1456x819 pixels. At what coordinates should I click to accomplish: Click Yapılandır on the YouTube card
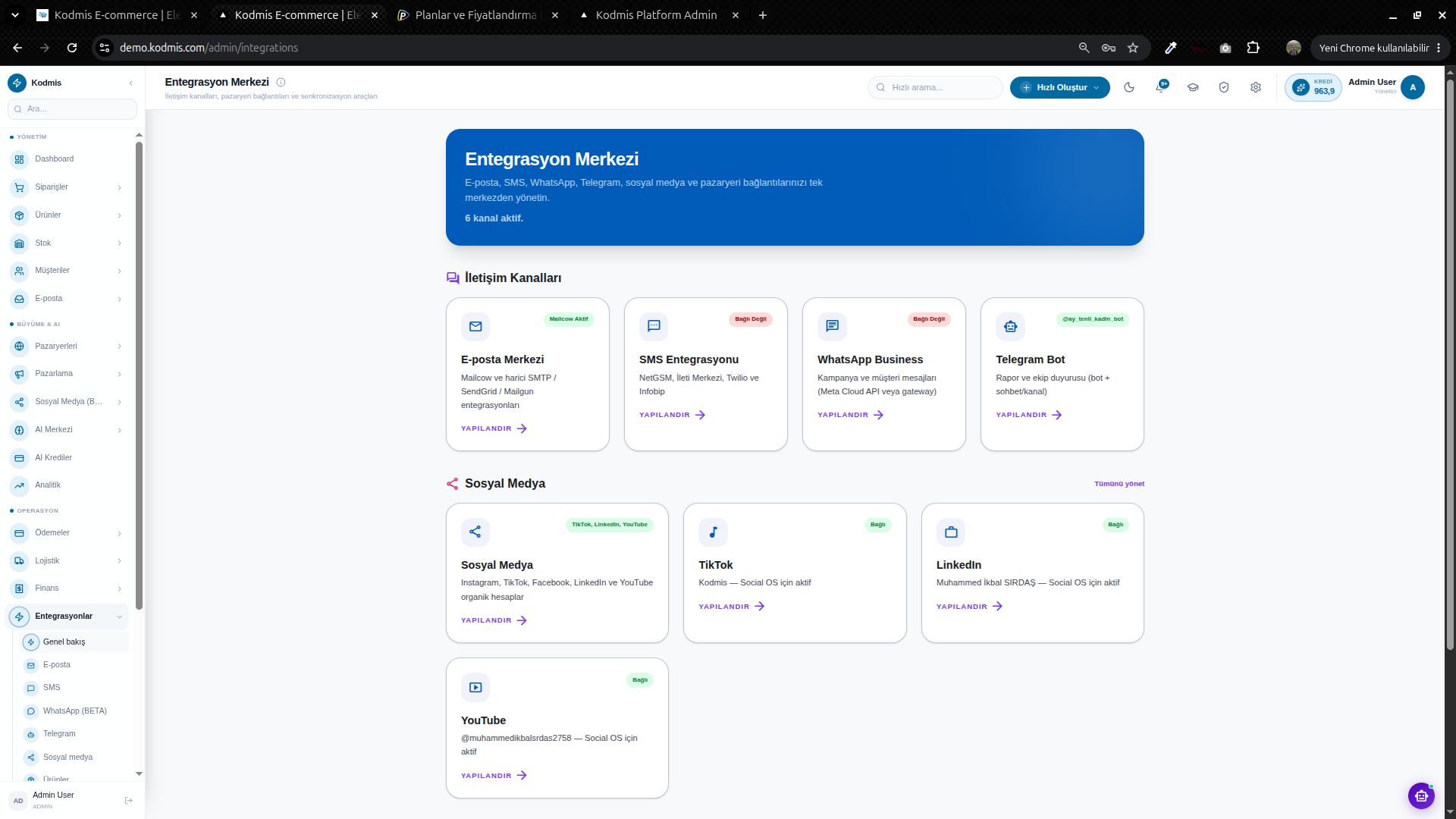point(494,776)
